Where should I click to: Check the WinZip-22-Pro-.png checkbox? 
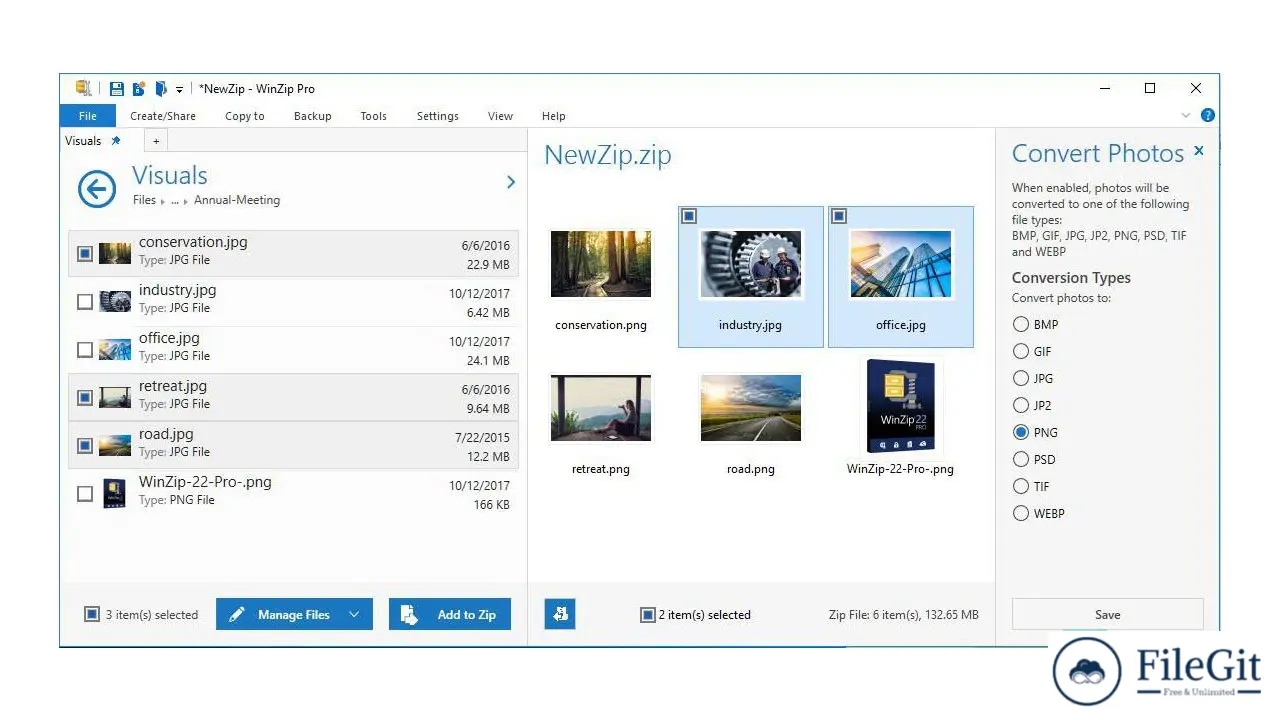click(85, 494)
